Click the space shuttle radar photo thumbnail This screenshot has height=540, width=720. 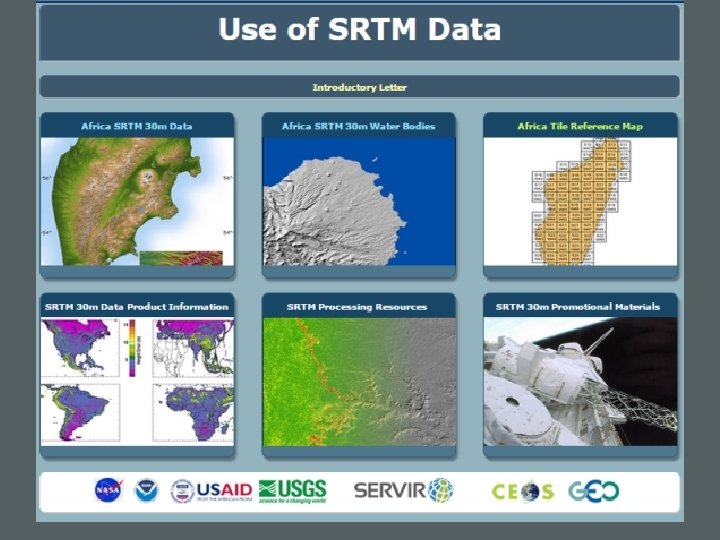pos(580,382)
